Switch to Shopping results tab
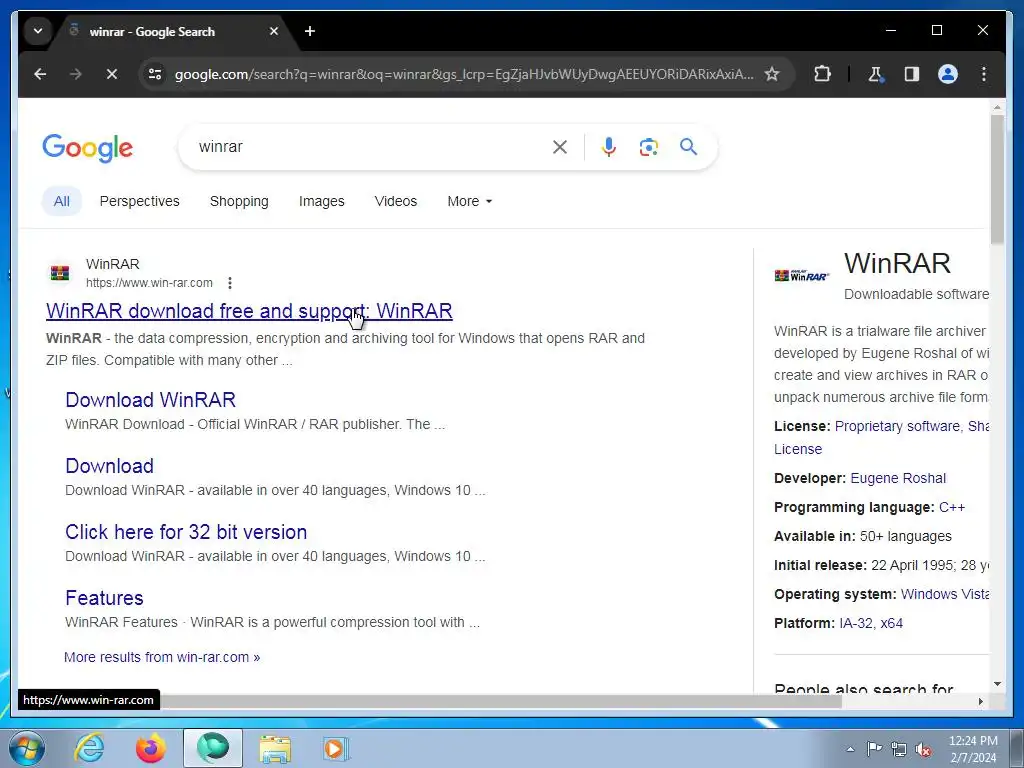 coord(239,201)
